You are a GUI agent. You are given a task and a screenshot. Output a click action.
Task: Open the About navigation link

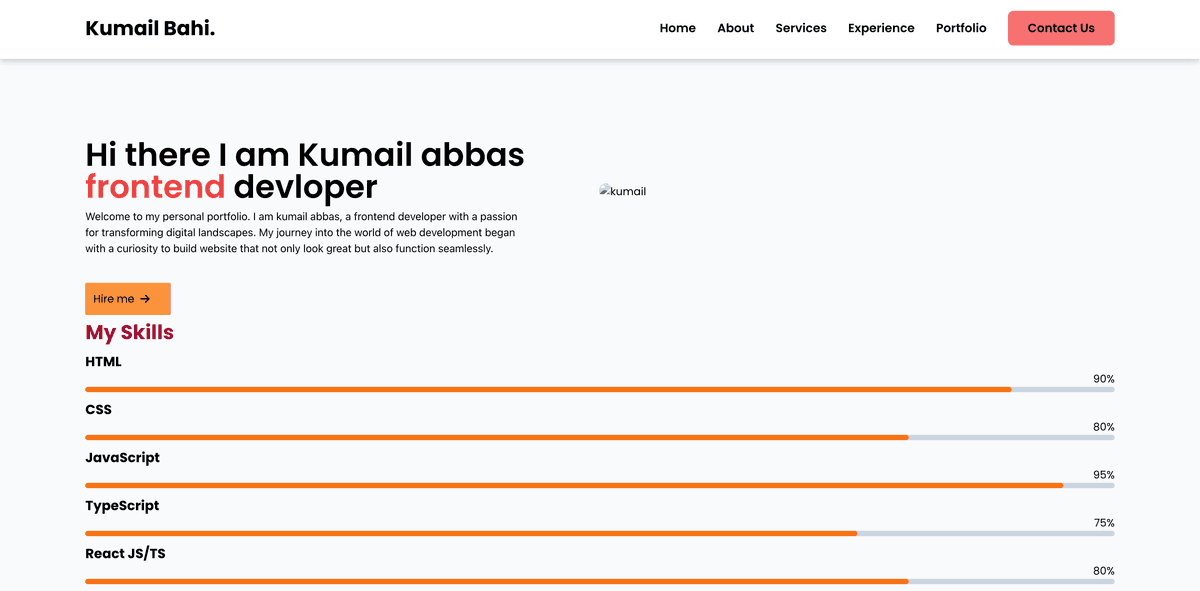(735, 28)
